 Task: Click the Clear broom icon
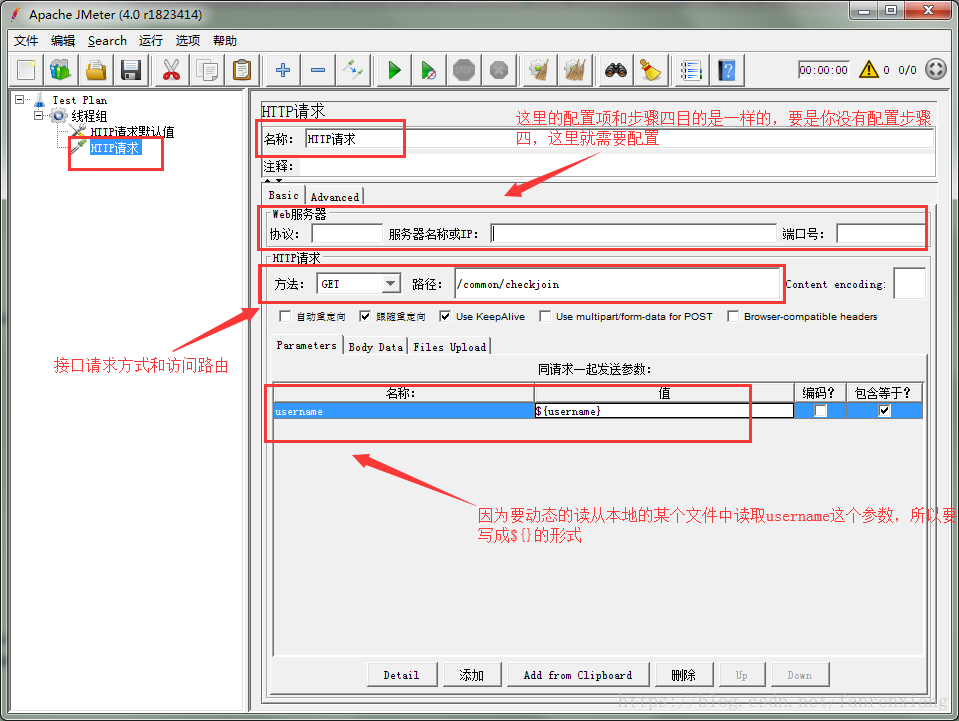tap(539, 70)
